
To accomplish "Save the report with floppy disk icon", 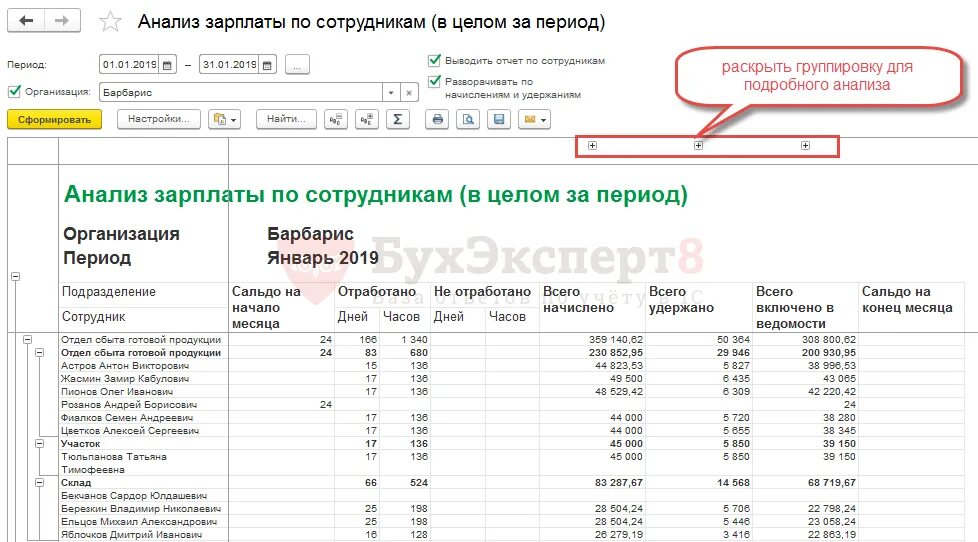I will pos(499,119).
